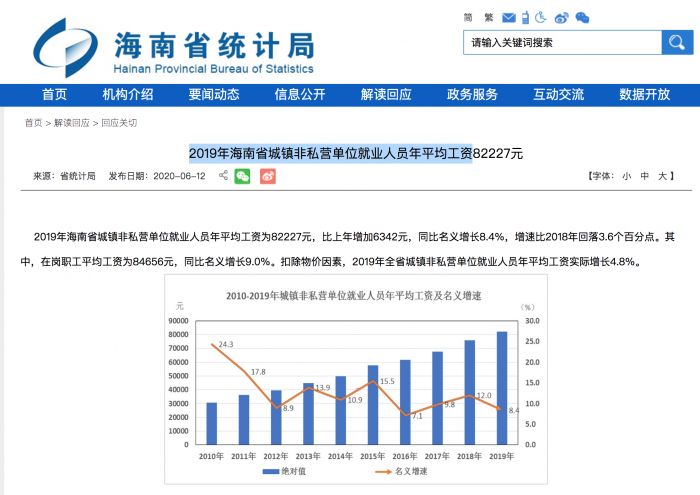Open the 首页 navigation tab
The height and width of the screenshot is (495, 700).
(x=54, y=94)
